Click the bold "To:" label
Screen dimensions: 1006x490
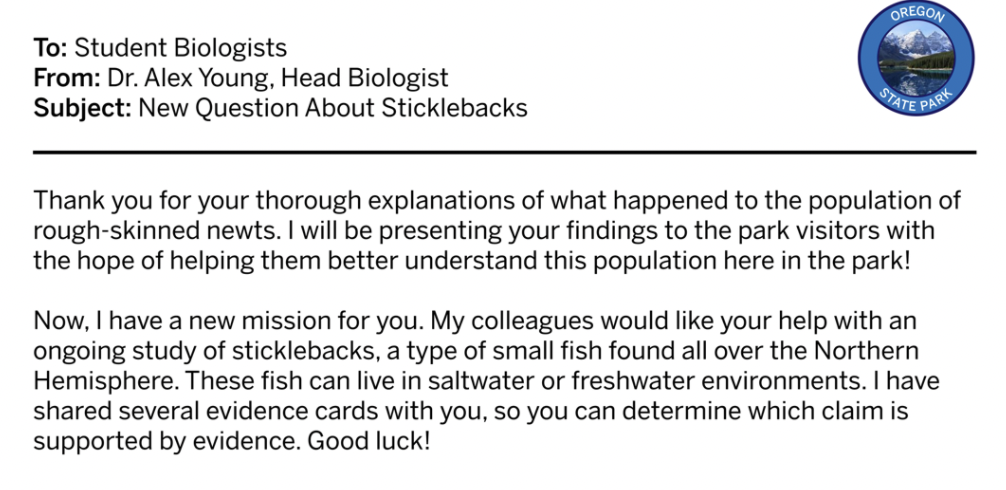click(x=52, y=47)
